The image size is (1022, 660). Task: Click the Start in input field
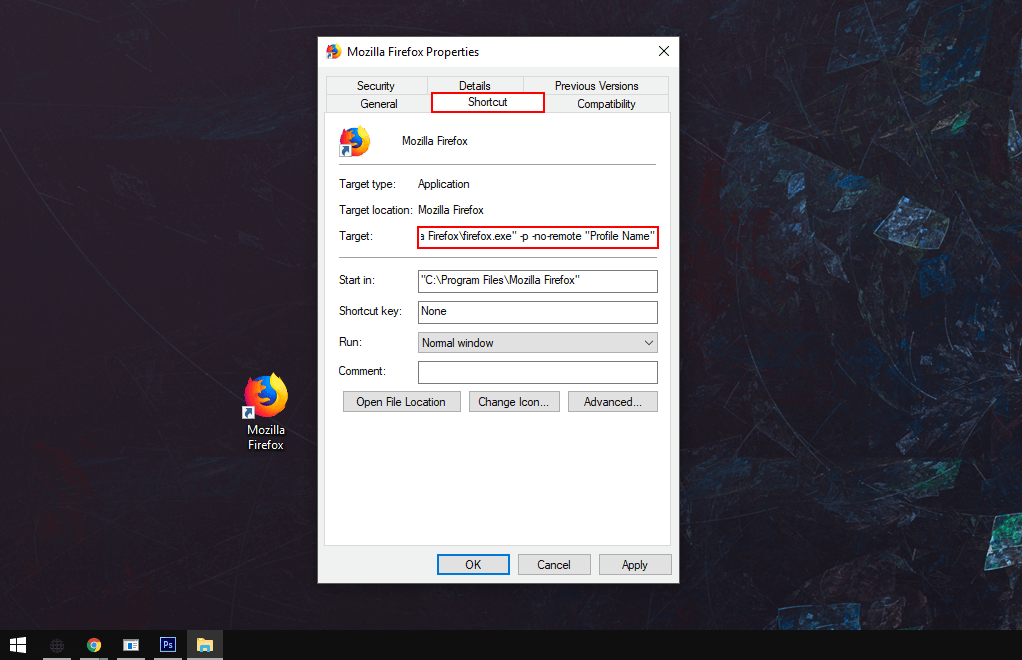[x=538, y=281]
